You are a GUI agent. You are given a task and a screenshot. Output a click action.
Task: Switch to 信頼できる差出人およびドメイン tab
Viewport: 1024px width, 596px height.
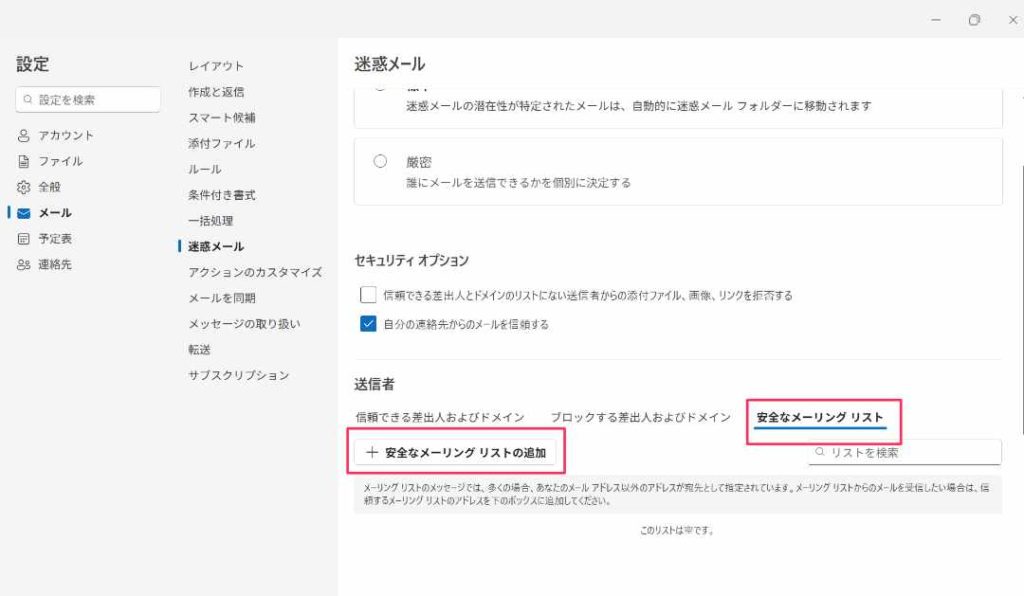(440, 417)
